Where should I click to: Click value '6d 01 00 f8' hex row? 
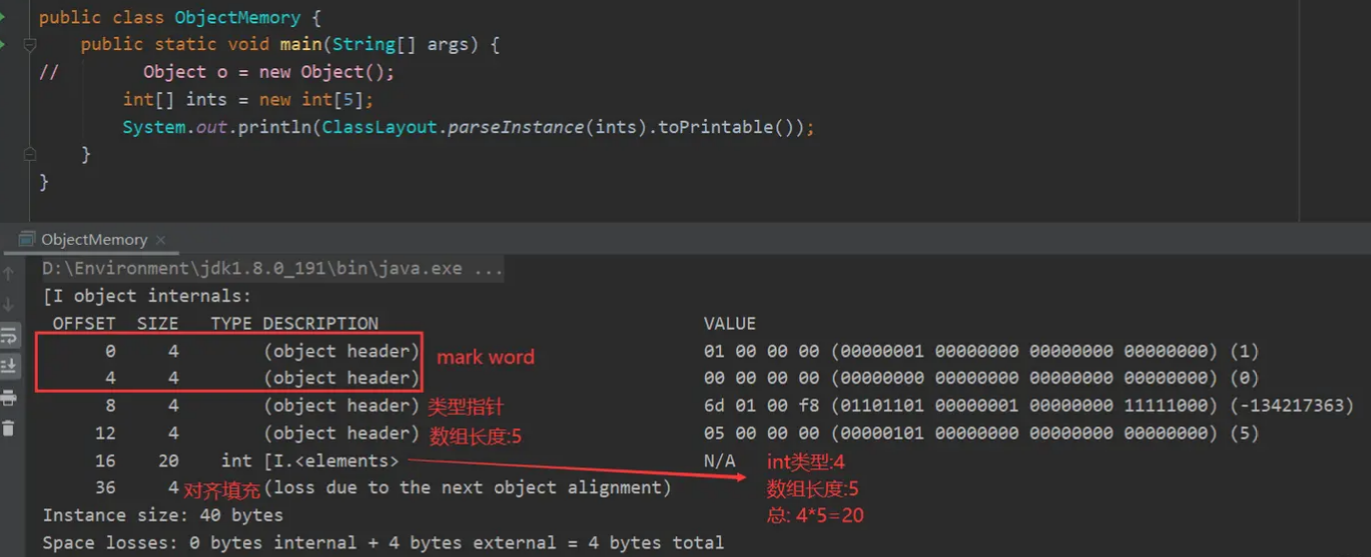(1029, 406)
